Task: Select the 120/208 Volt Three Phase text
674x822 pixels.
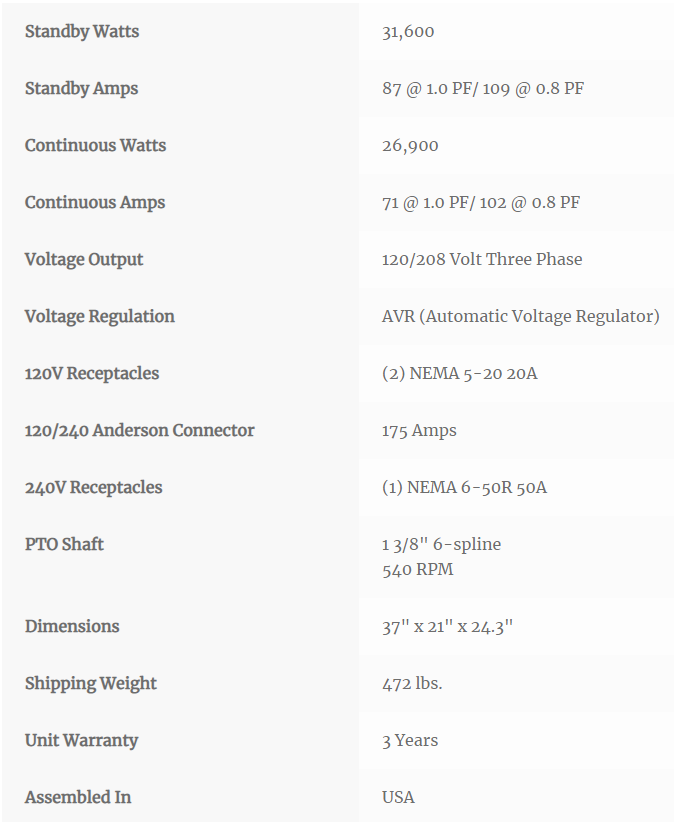Action: point(482,259)
